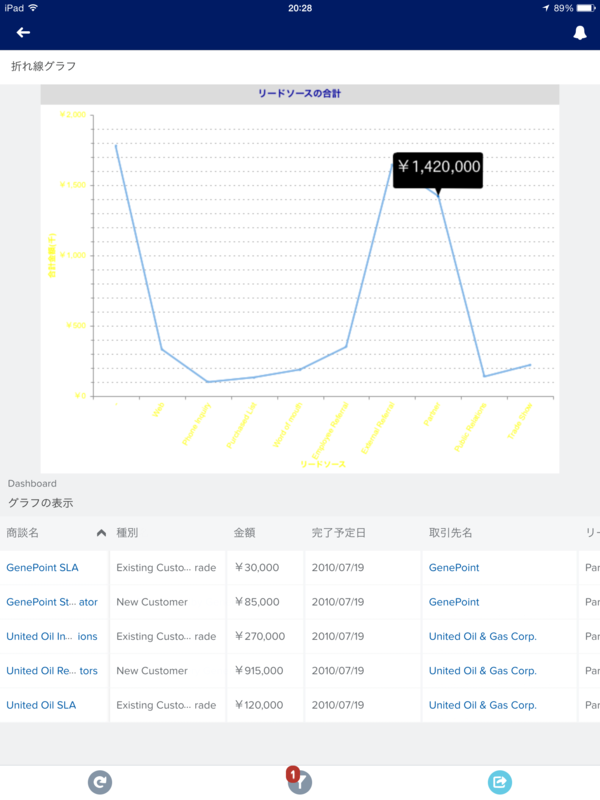
Task: Tap the リードソースの合計 chart title
Action: pyautogui.click(x=299, y=93)
